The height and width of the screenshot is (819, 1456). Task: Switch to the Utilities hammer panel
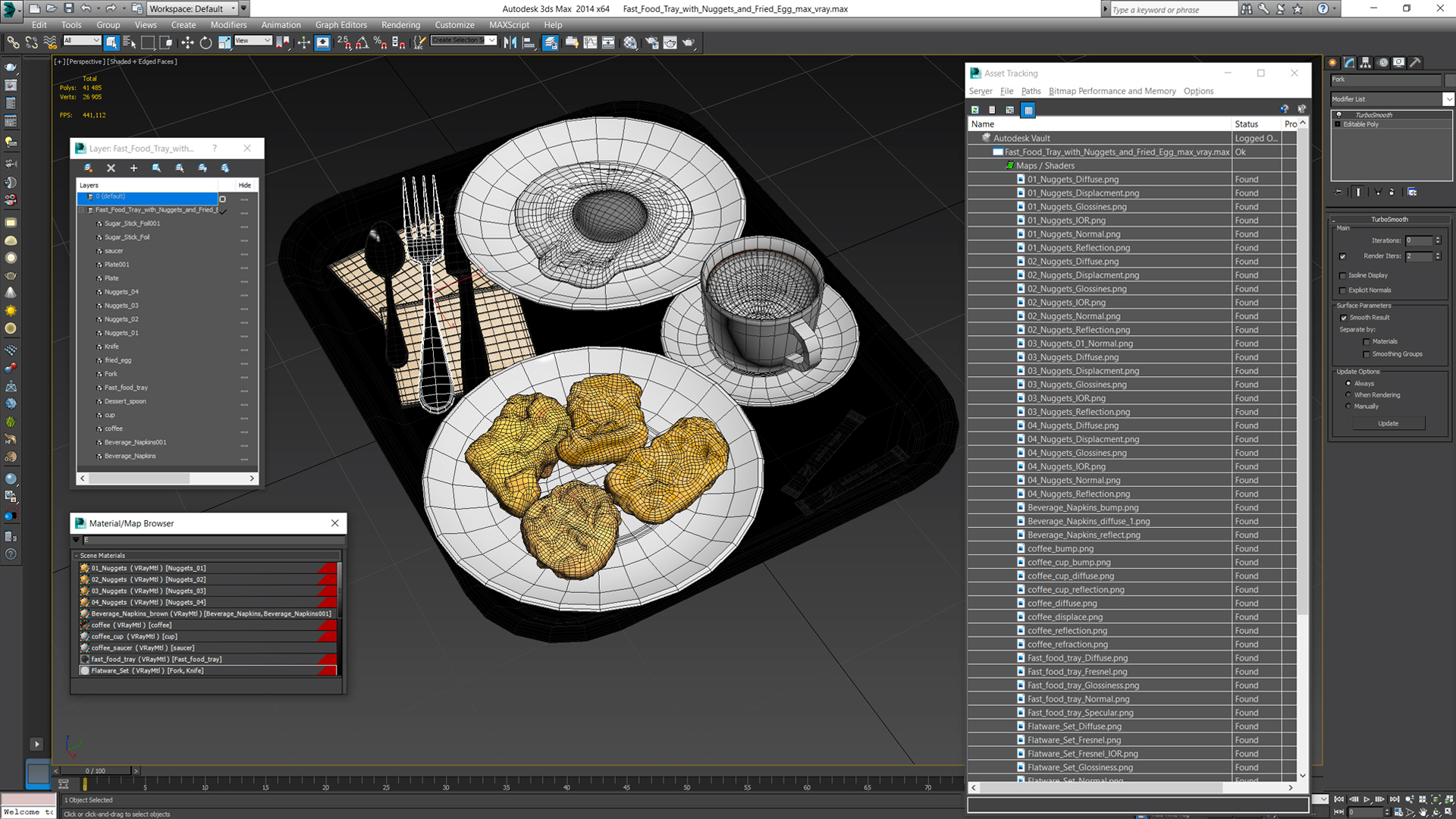1414,63
